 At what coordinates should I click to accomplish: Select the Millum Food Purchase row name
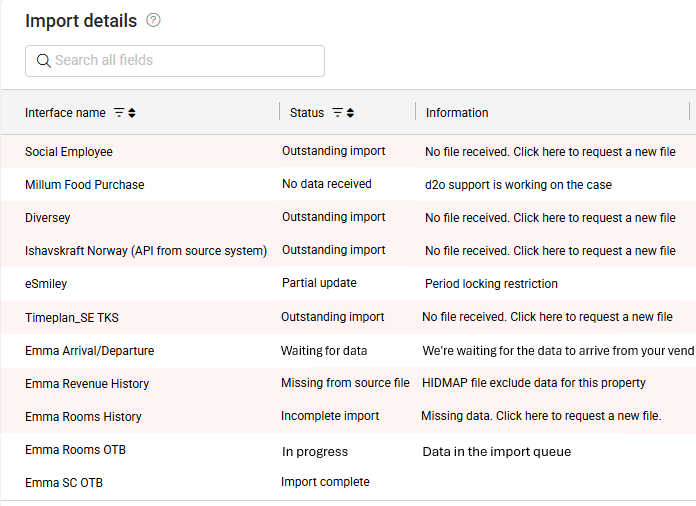[x=85, y=185]
